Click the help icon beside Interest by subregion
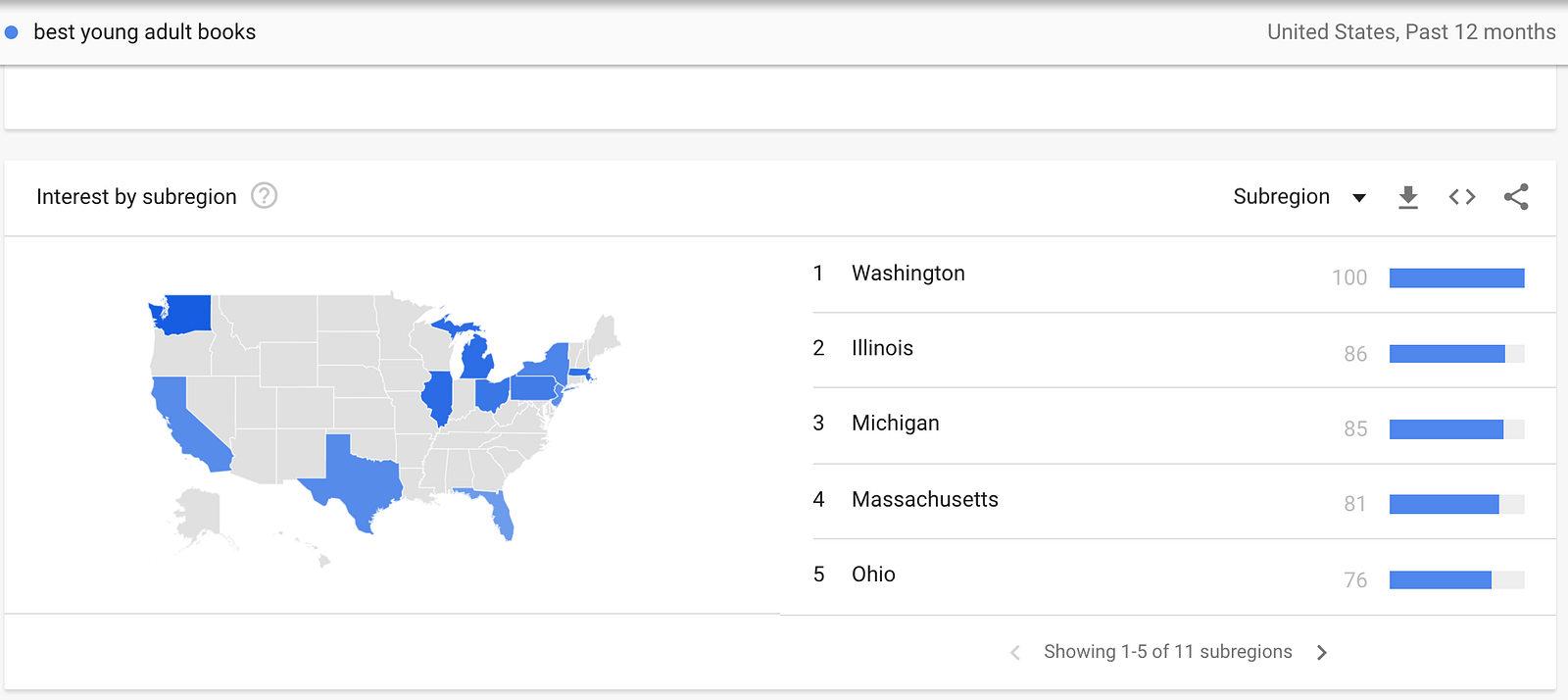The height and width of the screenshot is (700, 1568). tap(265, 196)
